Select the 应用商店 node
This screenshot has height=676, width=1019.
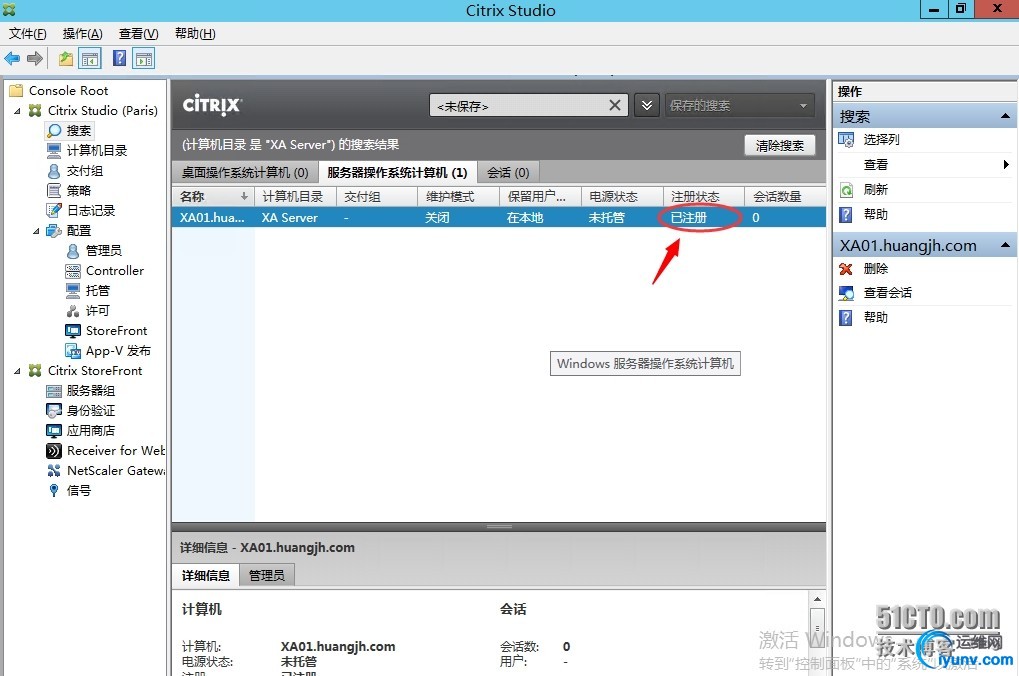pos(81,431)
